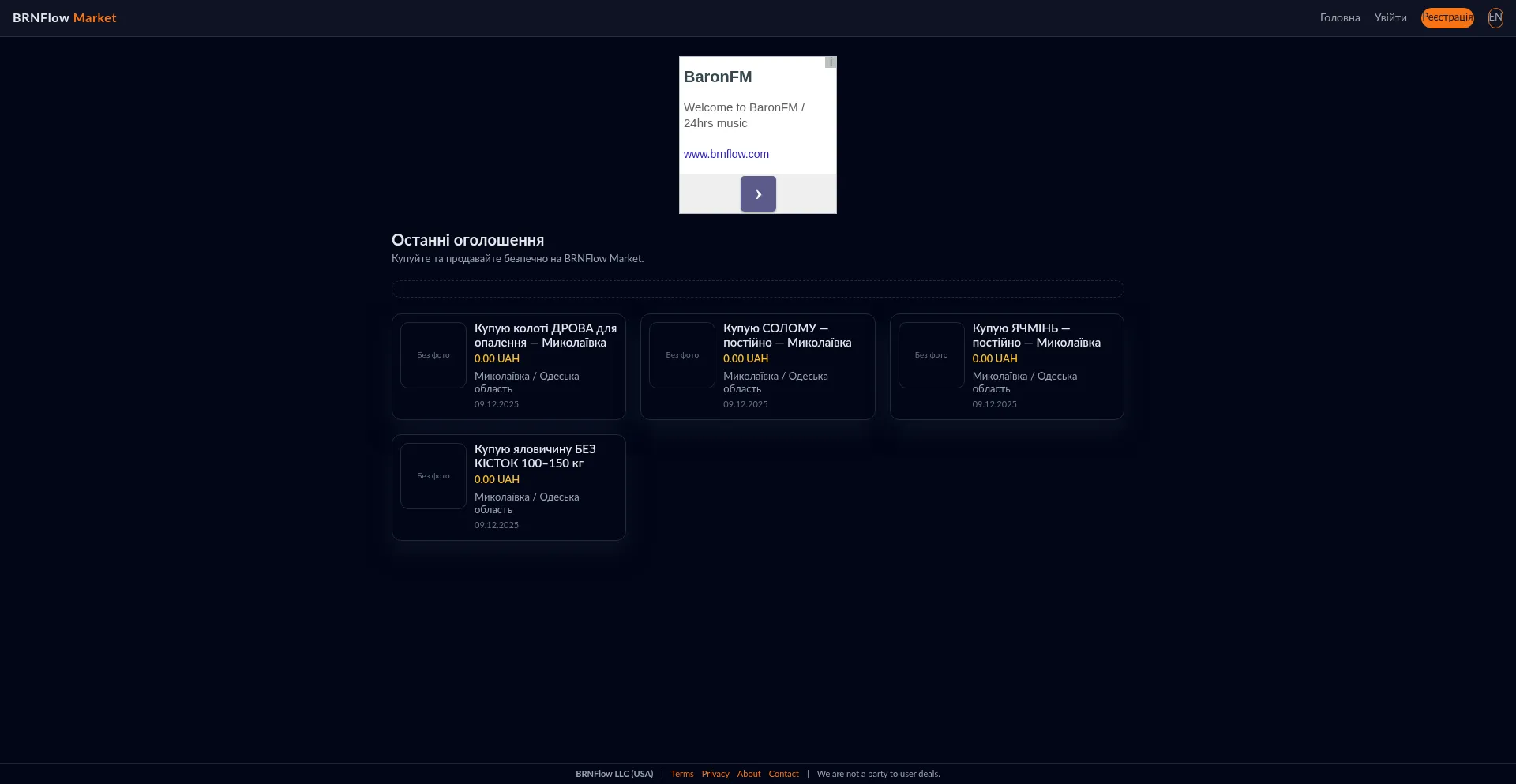Open the ЯЧМІНЬ listing photo placeholder
The image size is (1516, 784).
click(931, 355)
